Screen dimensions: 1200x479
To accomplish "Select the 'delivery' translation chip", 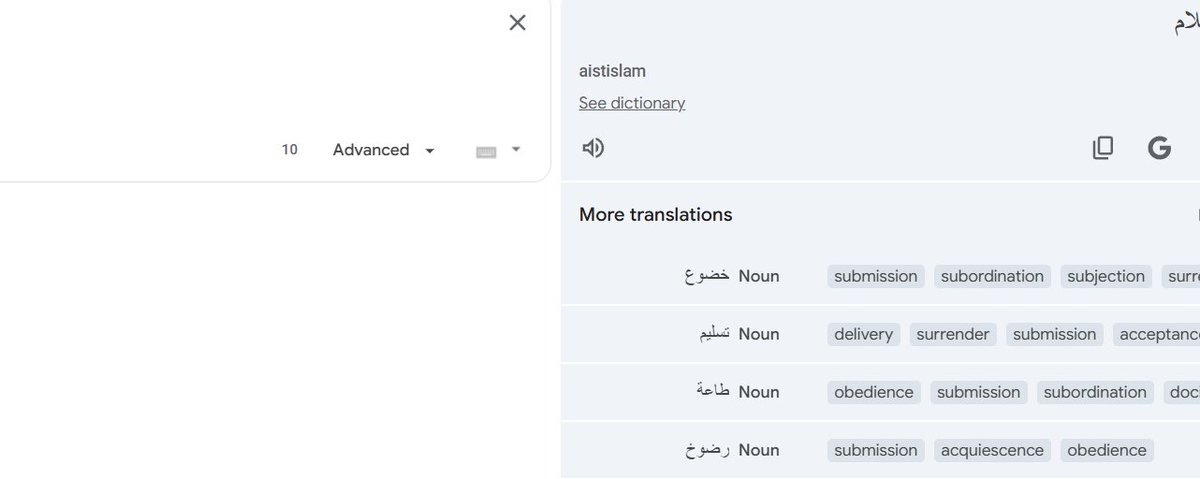I will coord(863,334).
